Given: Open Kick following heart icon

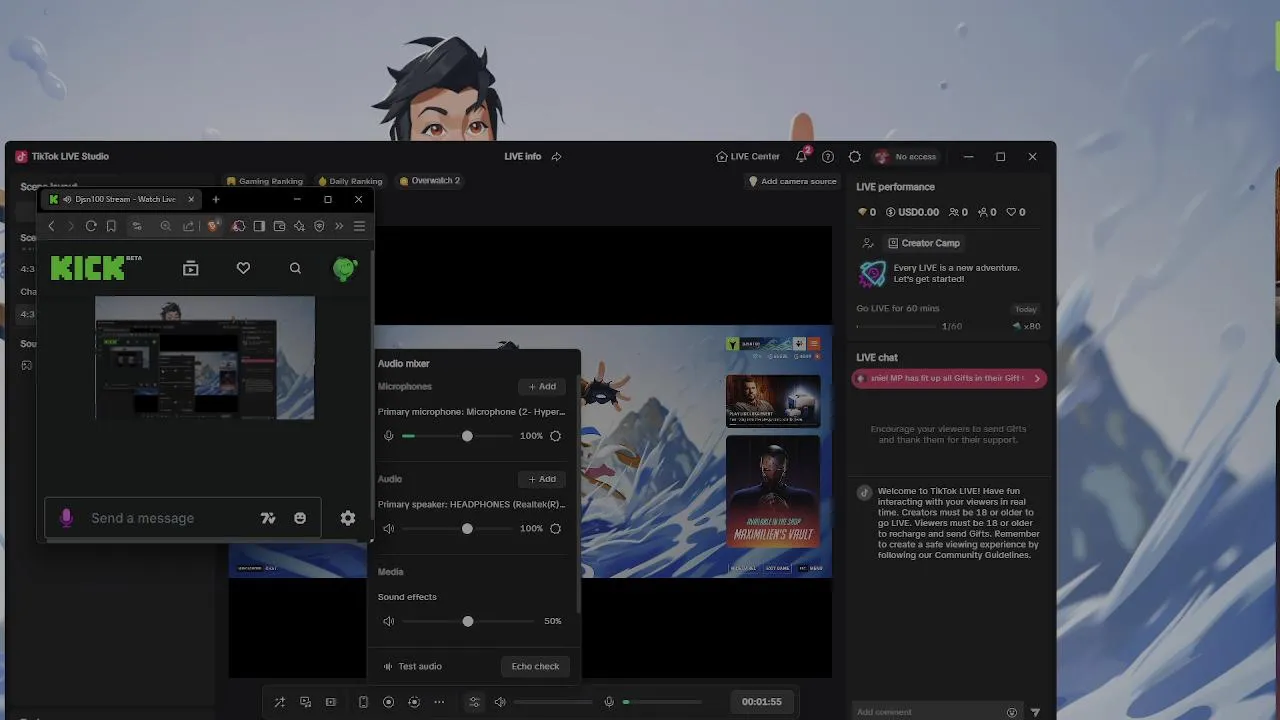Looking at the screenshot, I should point(243,268).
